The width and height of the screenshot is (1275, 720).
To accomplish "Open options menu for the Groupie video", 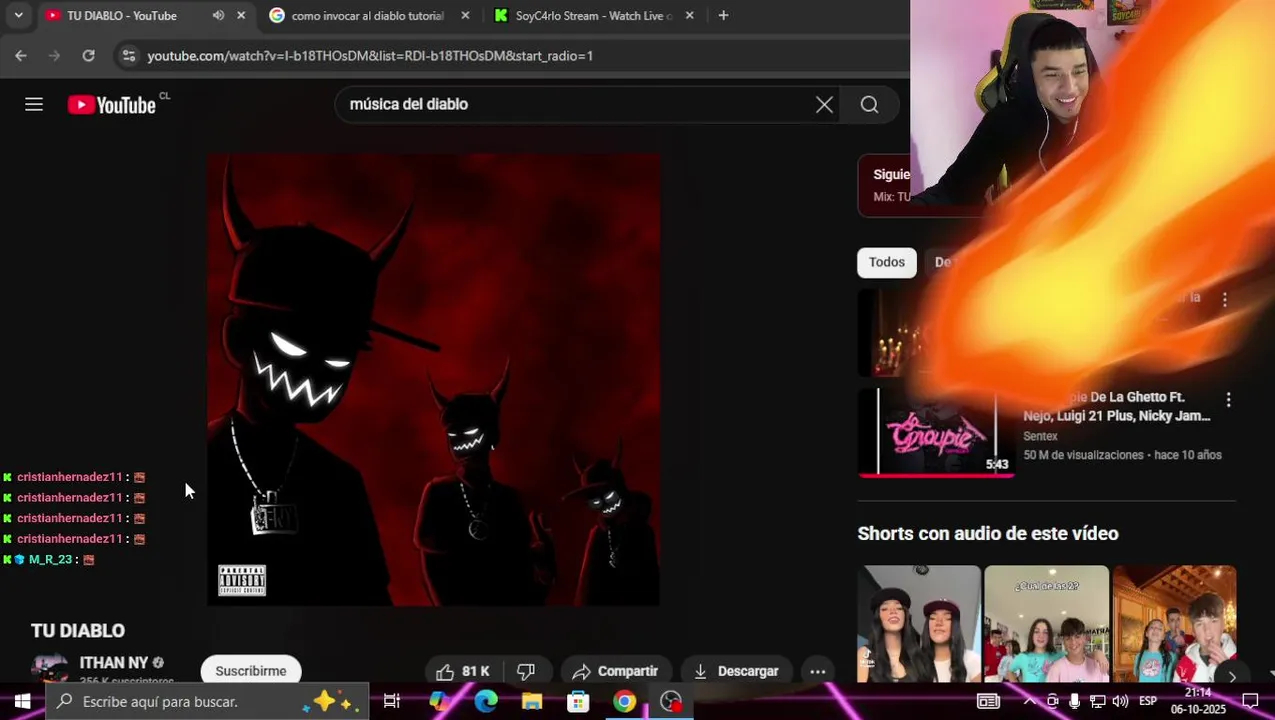I will (x=1228, y=399).
